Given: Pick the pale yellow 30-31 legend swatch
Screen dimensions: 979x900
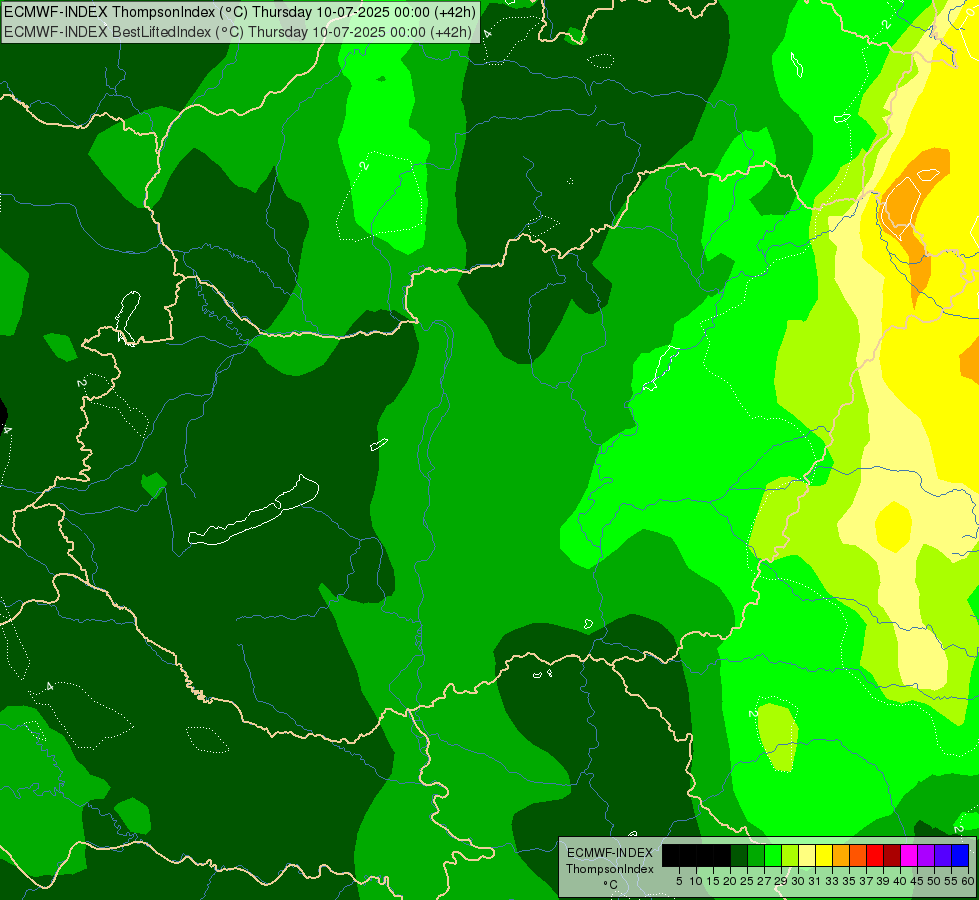Looking at the screenshot, I should click(x=807, y=856).
